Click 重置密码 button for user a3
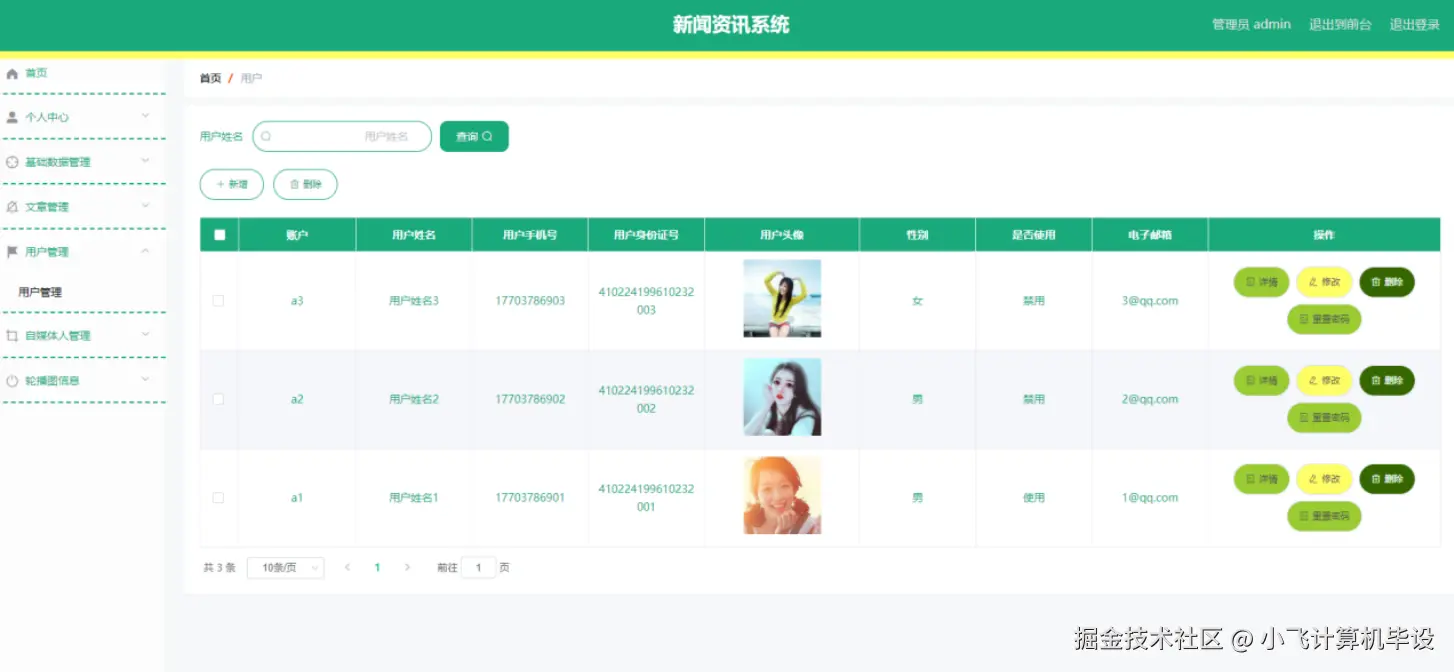Image resolution: width=1454 pixels, height=672 pixels. click(x=1324, y=319)
